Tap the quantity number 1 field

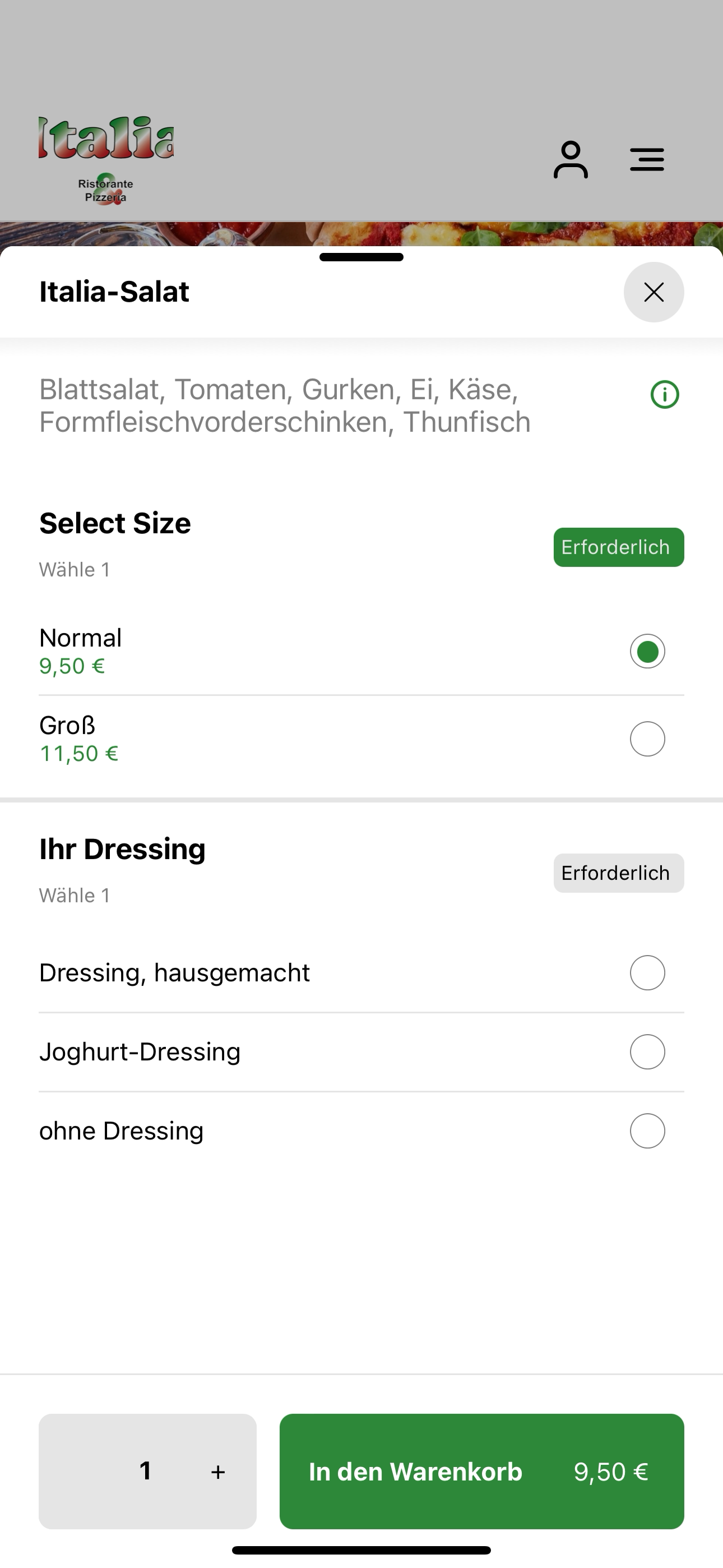pyautogui.click(x=145, y=1471)
